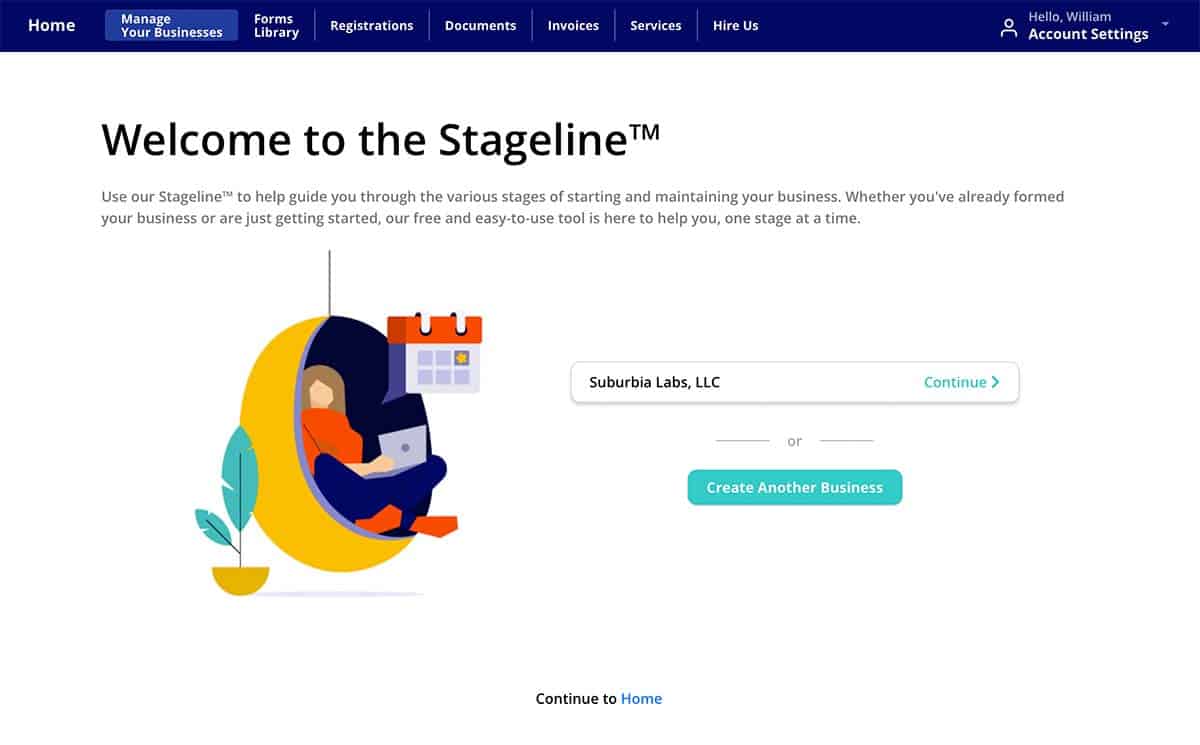Click the calendar illustration icon
Screen dimensions: 1200x745
pos(434,353)
